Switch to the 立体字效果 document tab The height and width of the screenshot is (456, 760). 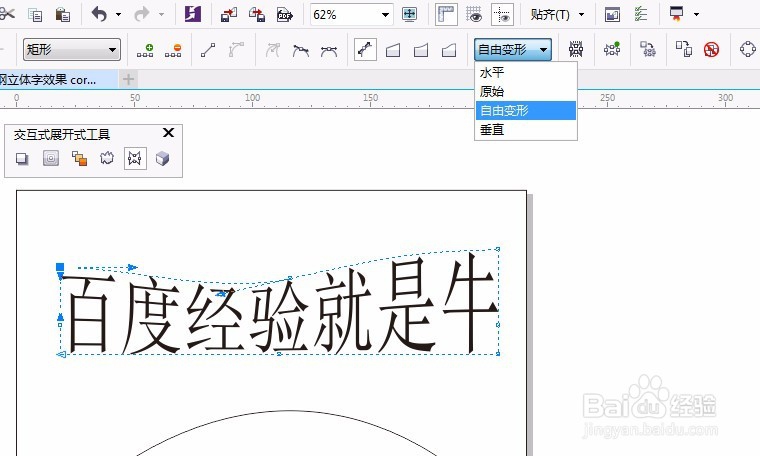pos(58,79)
